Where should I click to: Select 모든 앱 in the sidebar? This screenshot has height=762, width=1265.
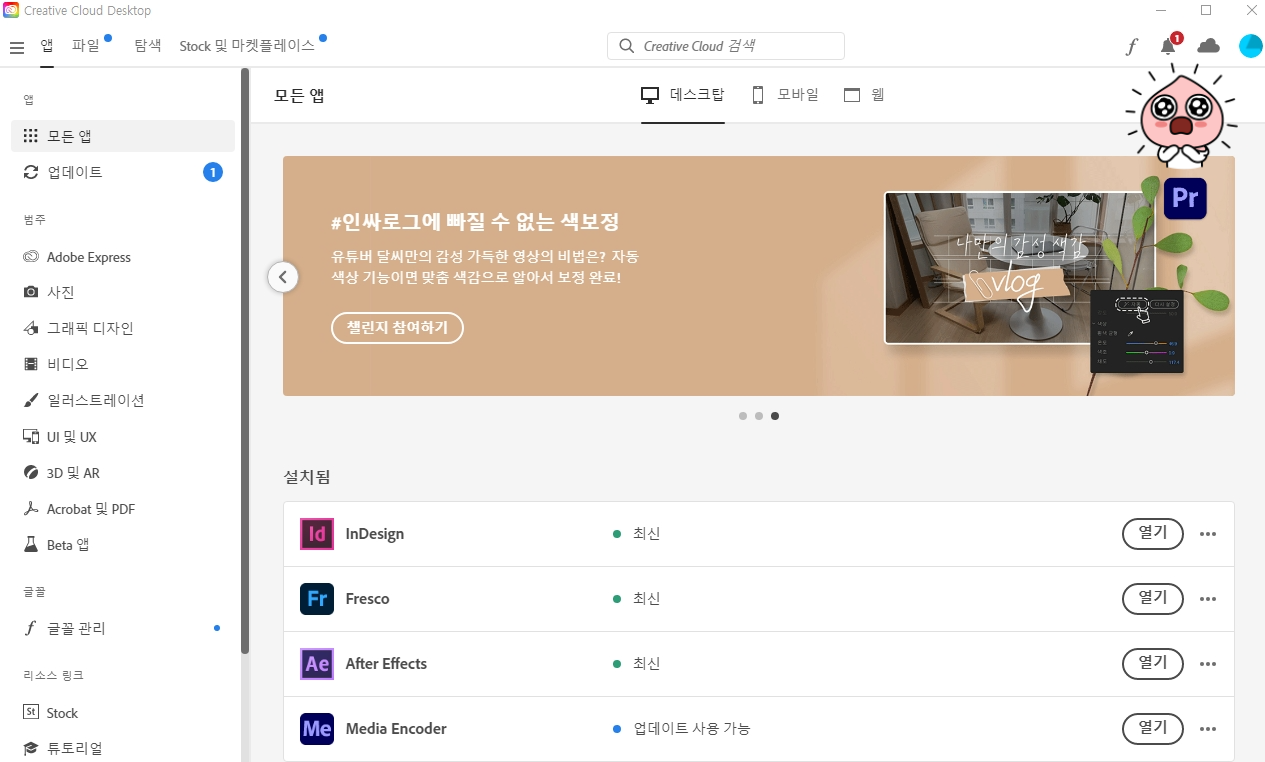click(123, 136)
